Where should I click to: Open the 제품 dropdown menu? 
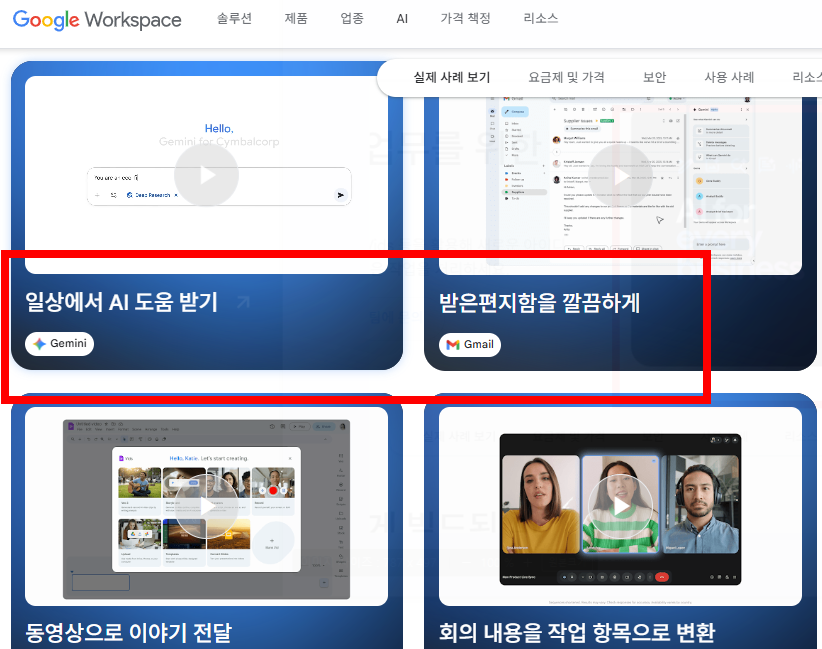[296, 18]
